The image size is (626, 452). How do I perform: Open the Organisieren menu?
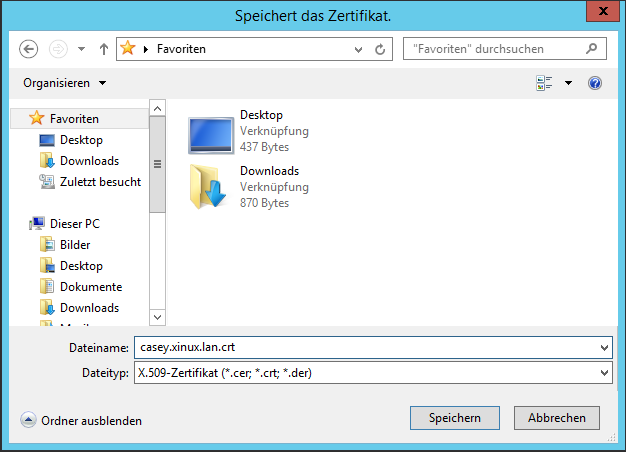65,83
